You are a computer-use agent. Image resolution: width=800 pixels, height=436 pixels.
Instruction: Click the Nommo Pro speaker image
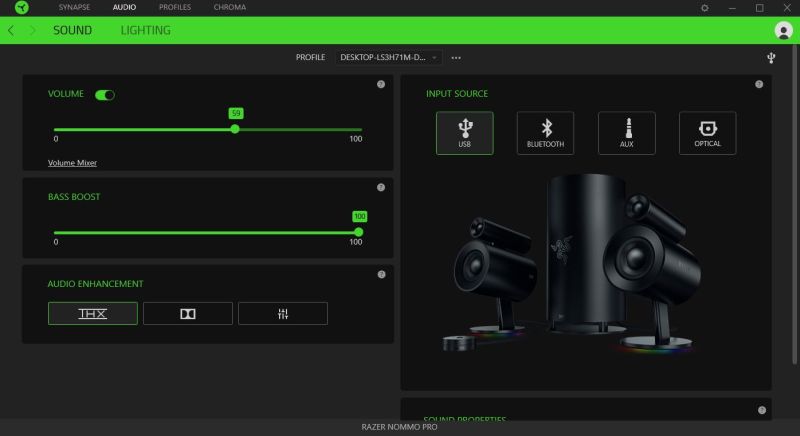tap(572, 263)
